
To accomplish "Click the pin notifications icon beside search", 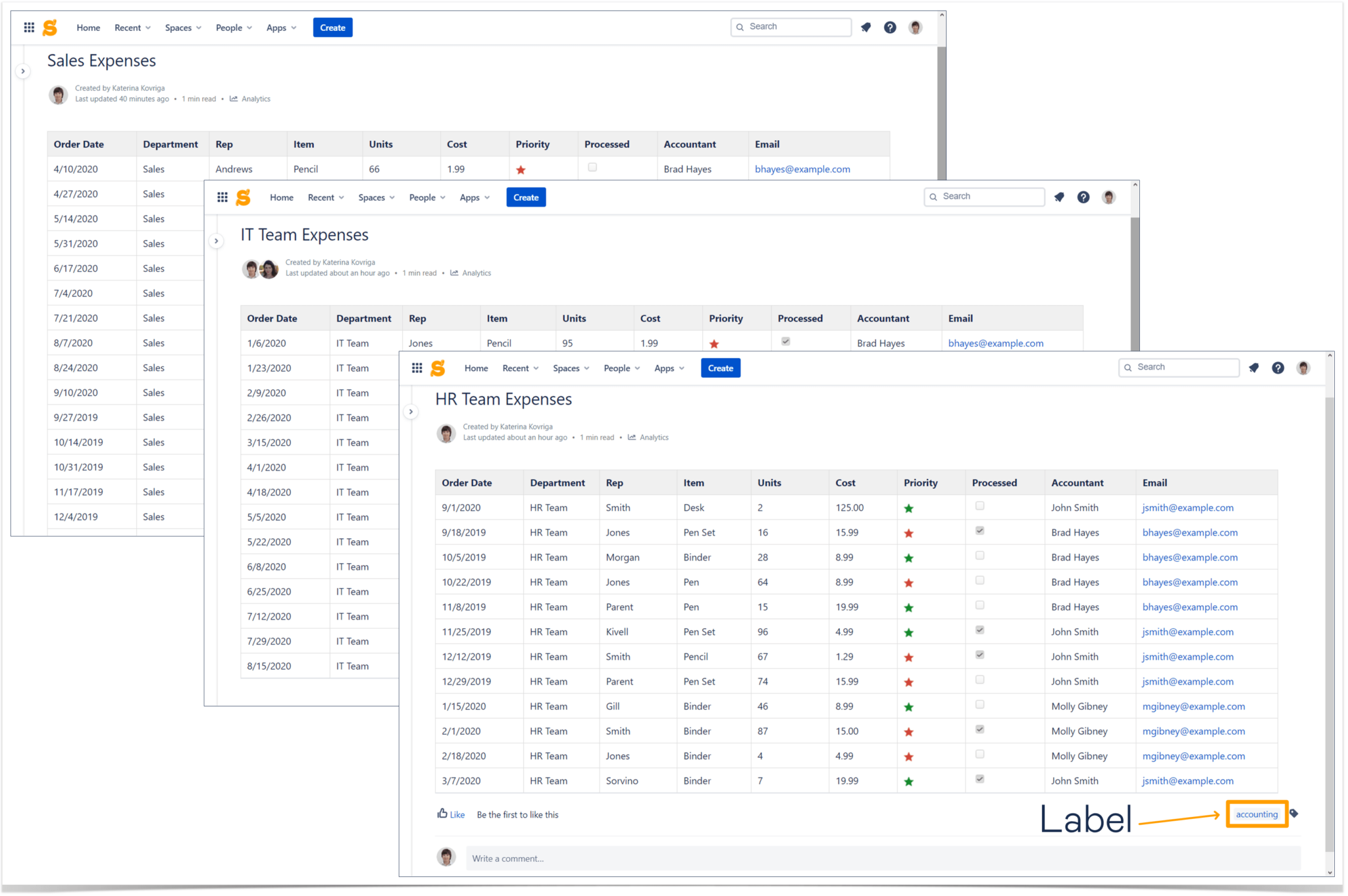I will 1254,368.
